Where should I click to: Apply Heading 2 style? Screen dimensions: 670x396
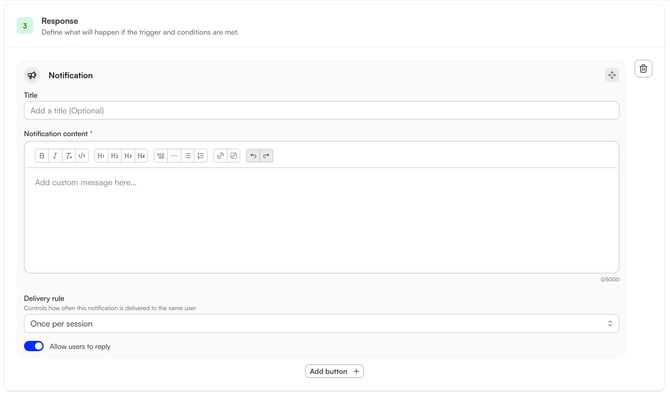pos(115,156)
